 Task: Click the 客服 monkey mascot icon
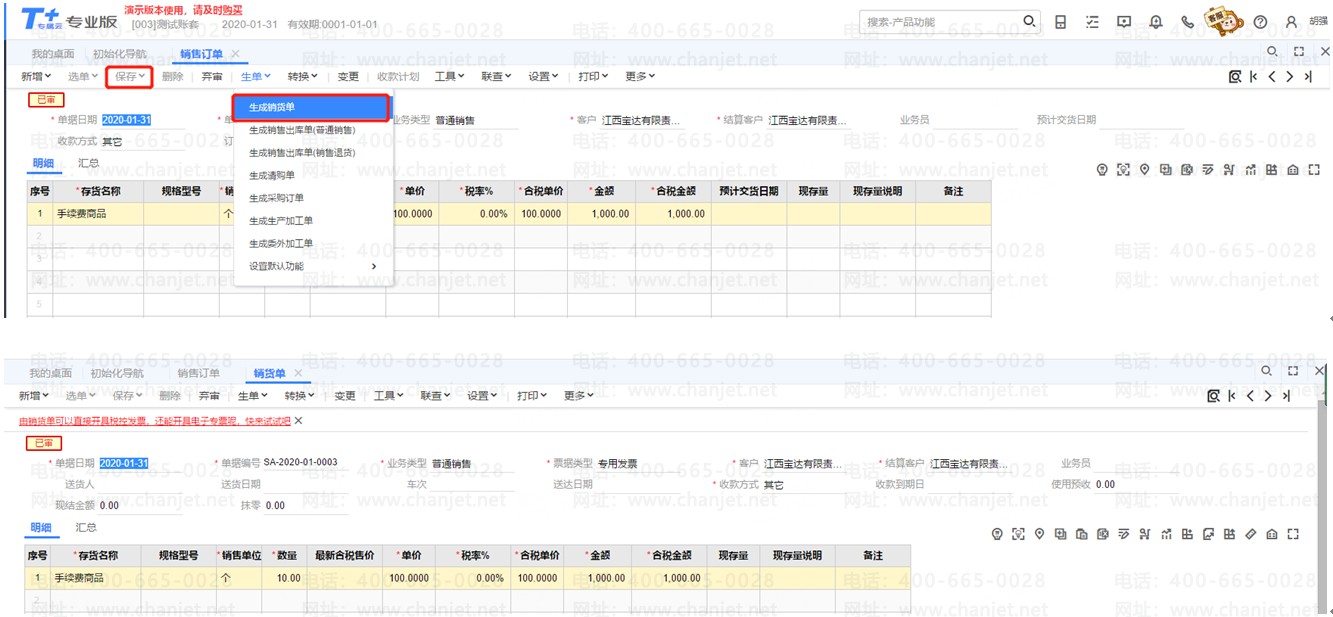1224,20
